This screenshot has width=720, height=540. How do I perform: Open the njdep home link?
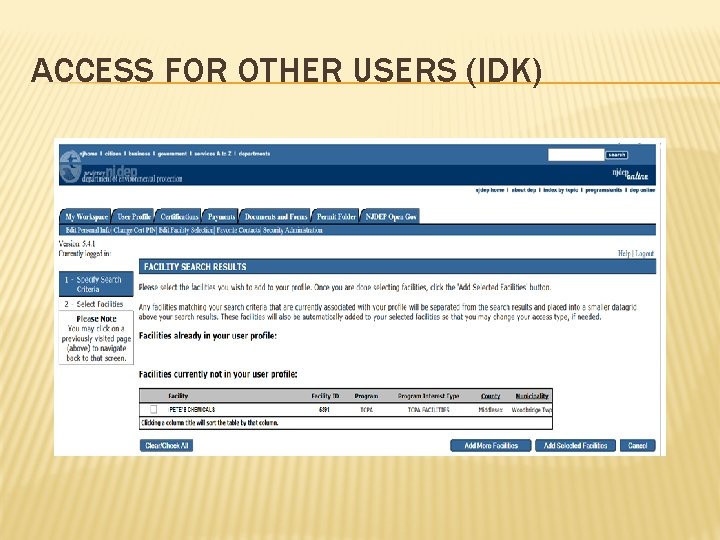(489, 190)
